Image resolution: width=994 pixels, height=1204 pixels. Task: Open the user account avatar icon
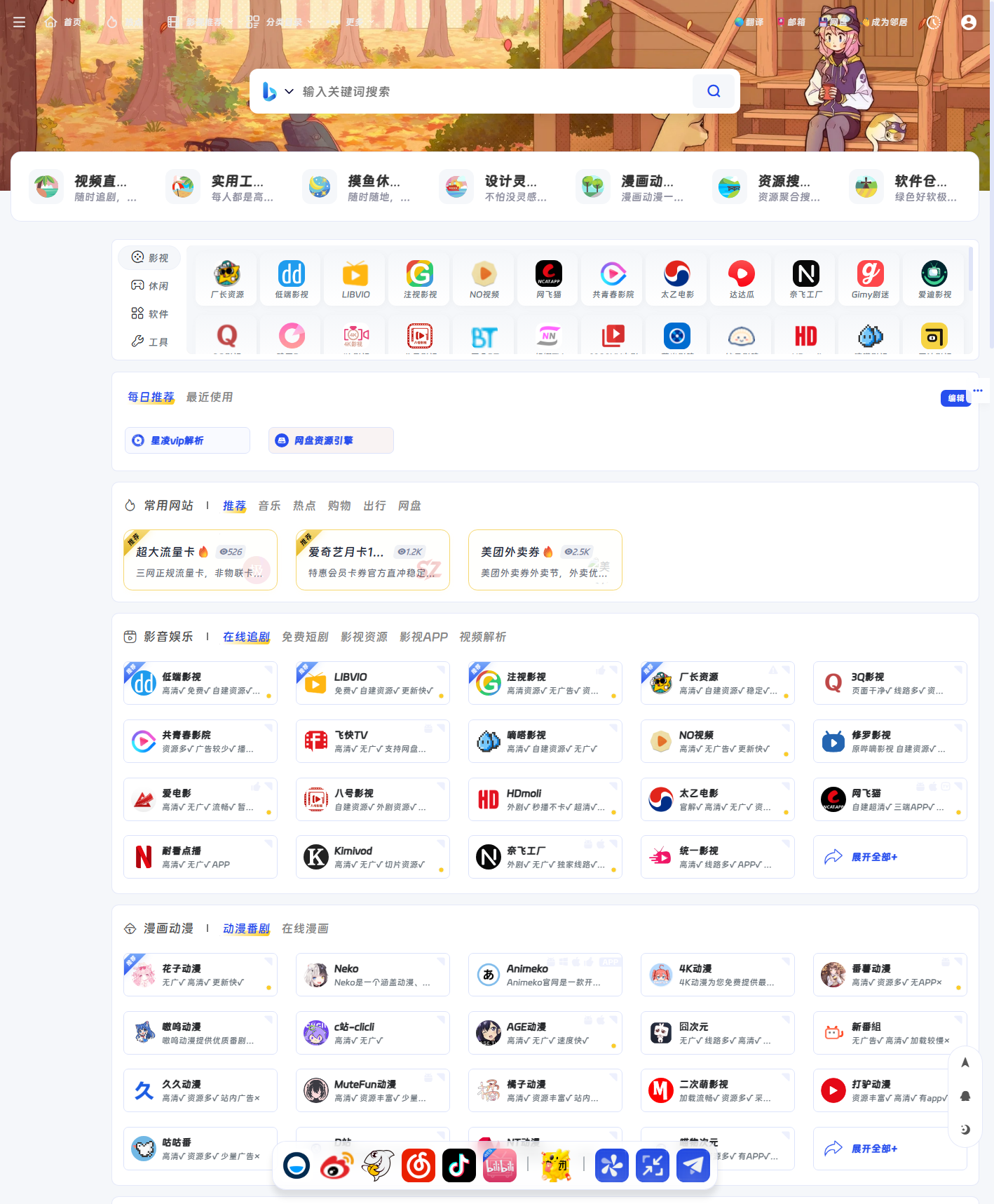(x=969, y=22)
